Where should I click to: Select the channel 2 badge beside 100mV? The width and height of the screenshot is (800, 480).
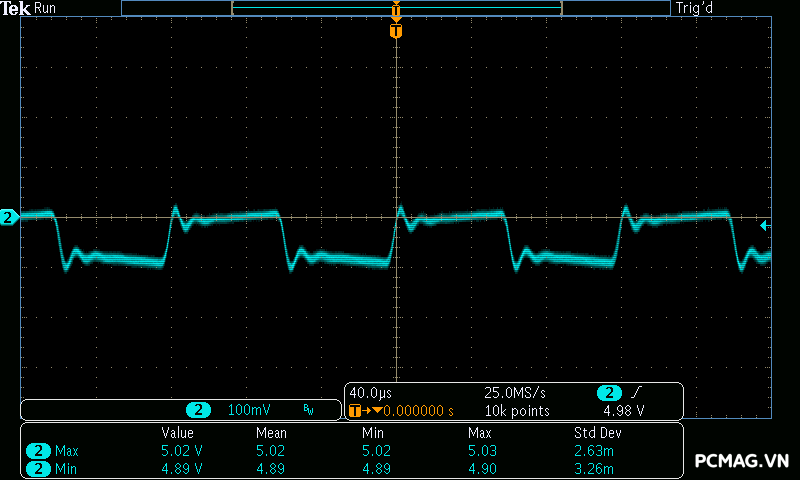tap(199, 410)
